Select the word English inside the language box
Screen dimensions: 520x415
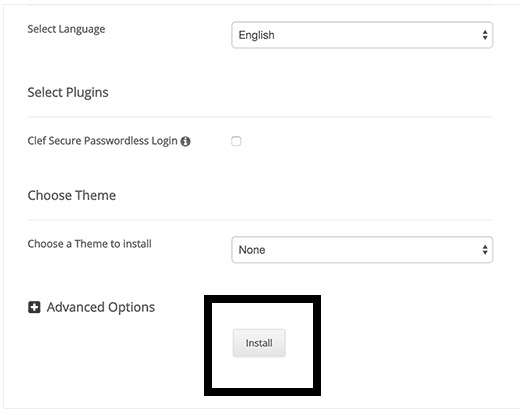pyautogui.click(x=256, y=35)
